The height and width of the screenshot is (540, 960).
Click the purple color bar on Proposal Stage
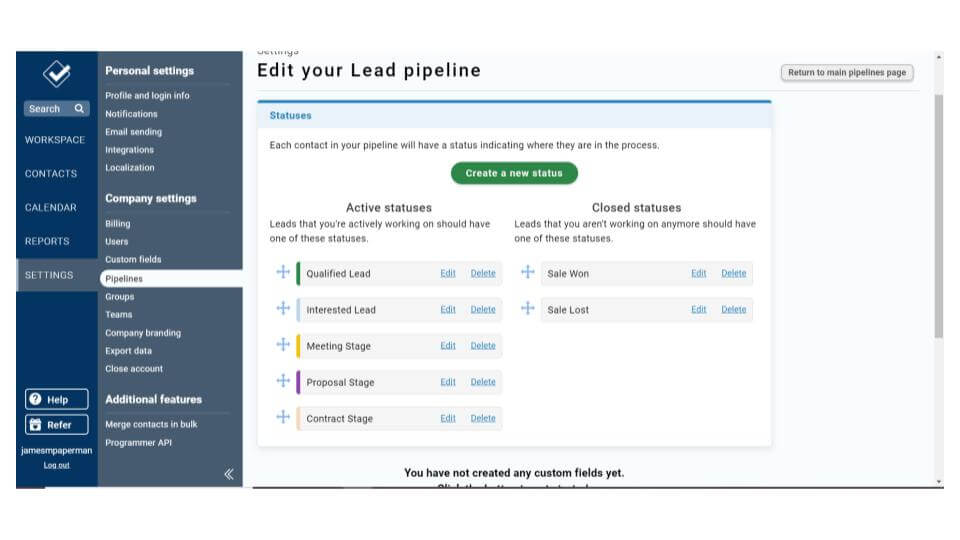[298, 382]
